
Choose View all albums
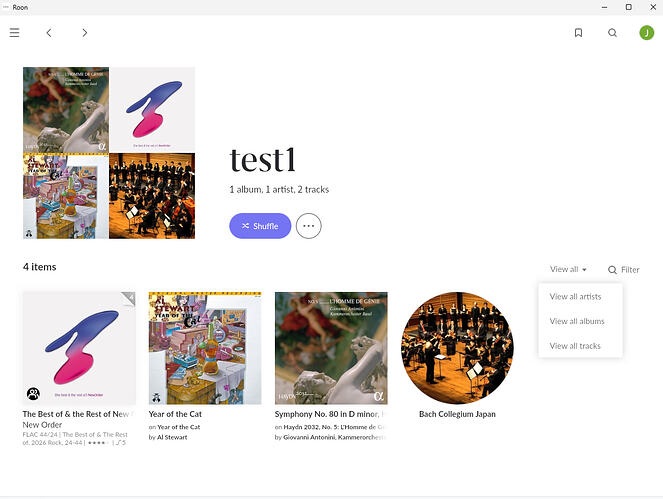pos(577,321)
